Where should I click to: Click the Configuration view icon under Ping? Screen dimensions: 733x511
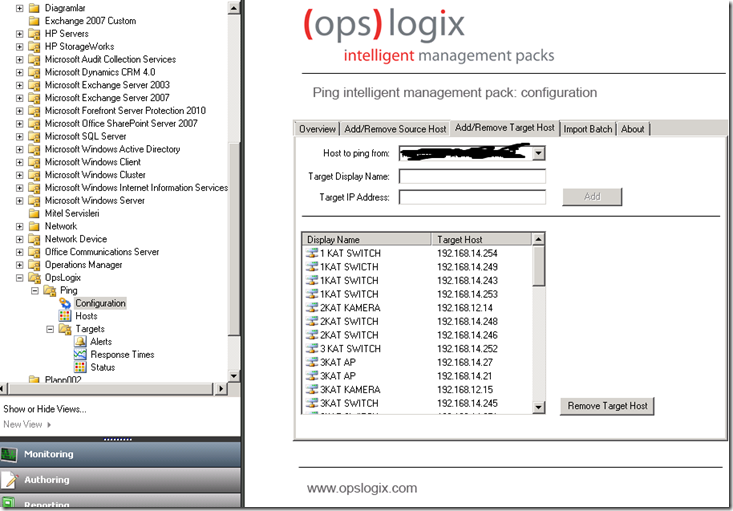[x=66, y=303]
